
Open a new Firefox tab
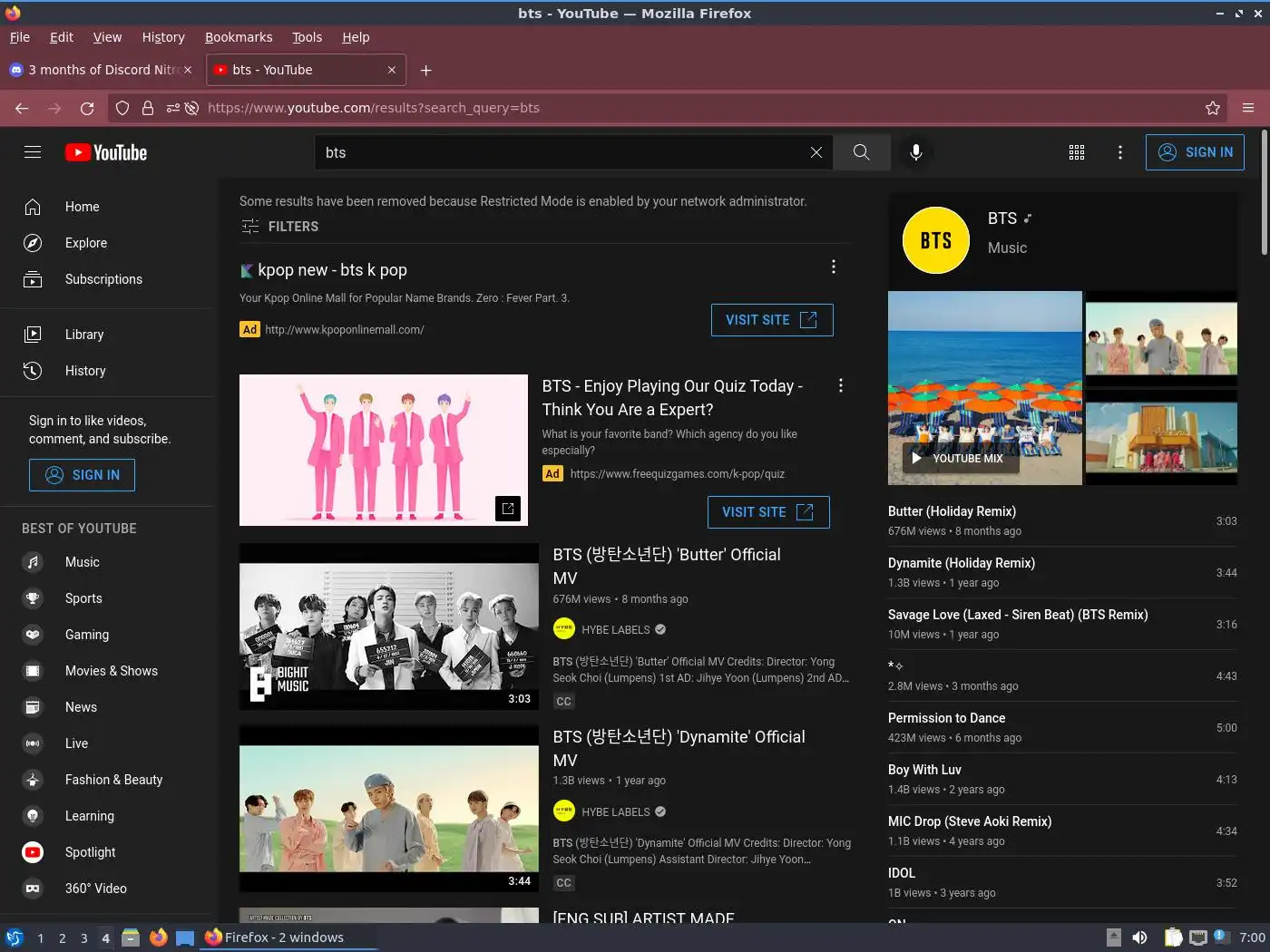426,70
